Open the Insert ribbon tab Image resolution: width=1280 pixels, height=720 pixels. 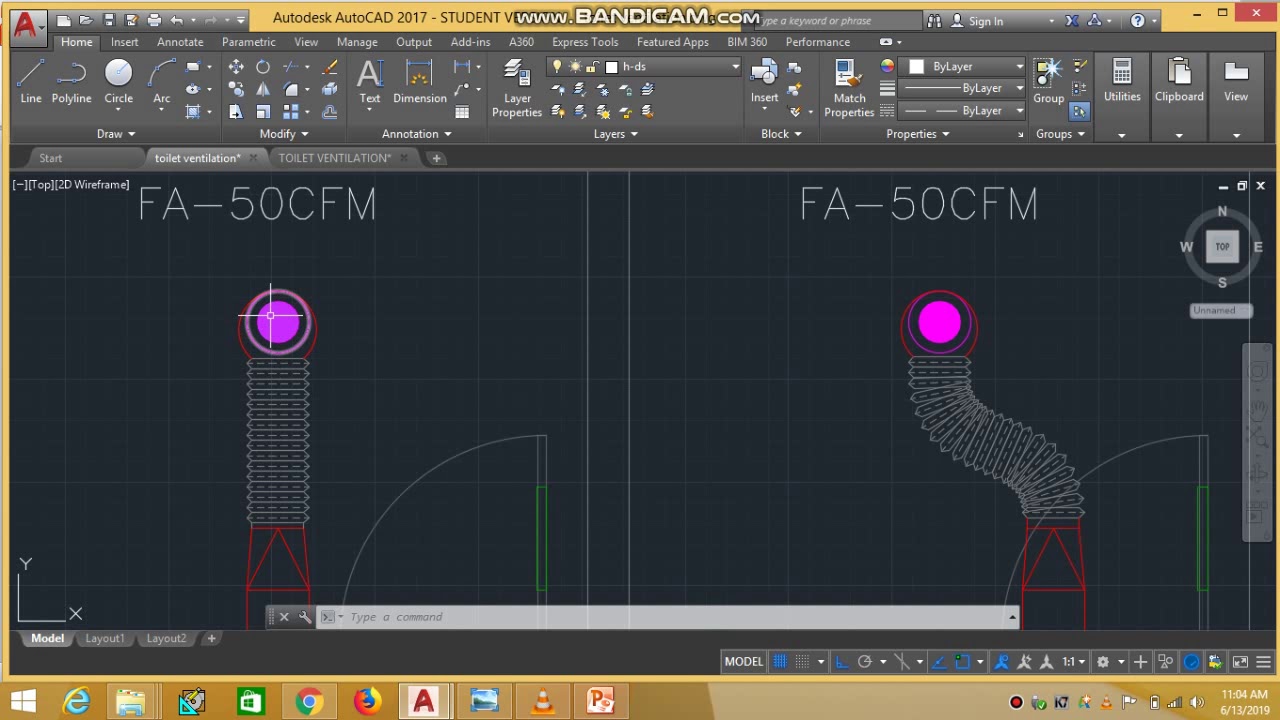pyautogui.click(x=125, y=42)
